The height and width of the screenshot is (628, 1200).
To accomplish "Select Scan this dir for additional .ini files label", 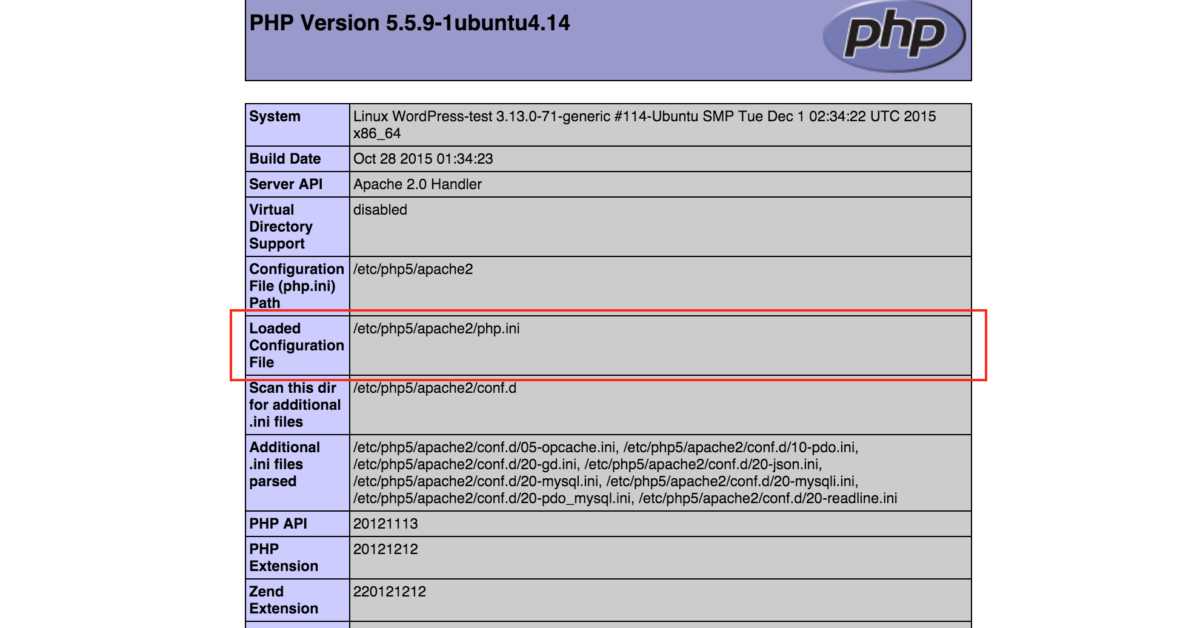I will pos(297,404).
